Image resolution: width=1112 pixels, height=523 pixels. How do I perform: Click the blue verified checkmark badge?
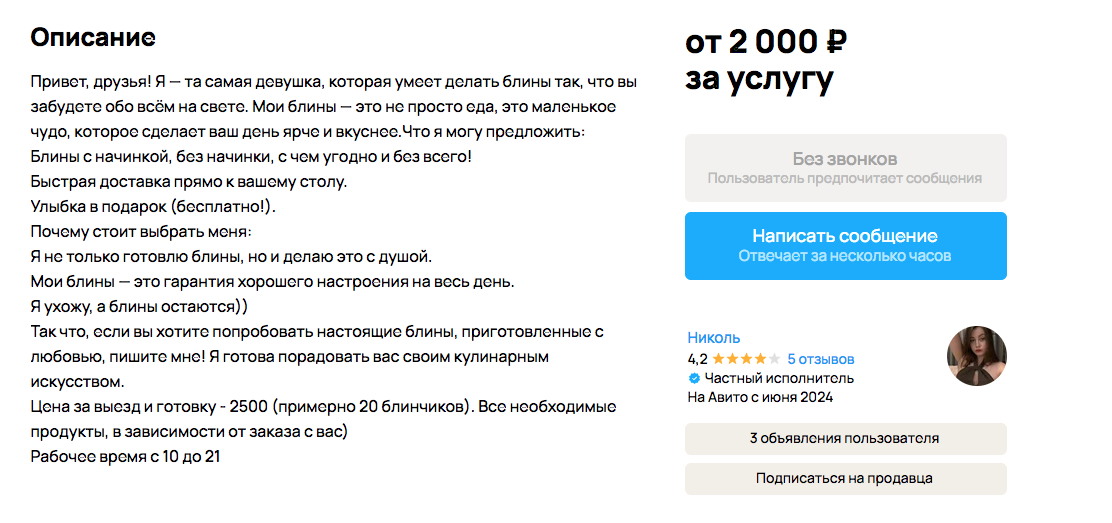click(694, 379)
